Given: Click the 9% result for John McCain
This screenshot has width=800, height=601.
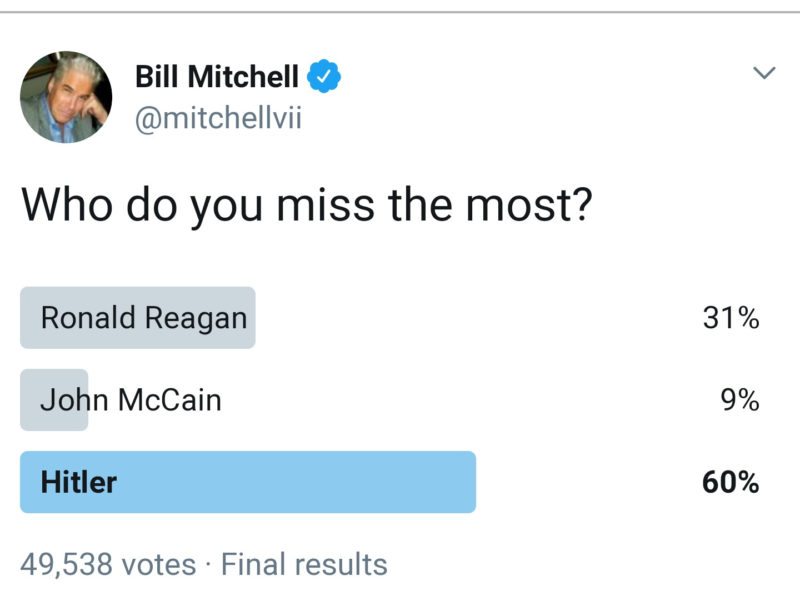Looking at the screenshot, I should point(739,400).
